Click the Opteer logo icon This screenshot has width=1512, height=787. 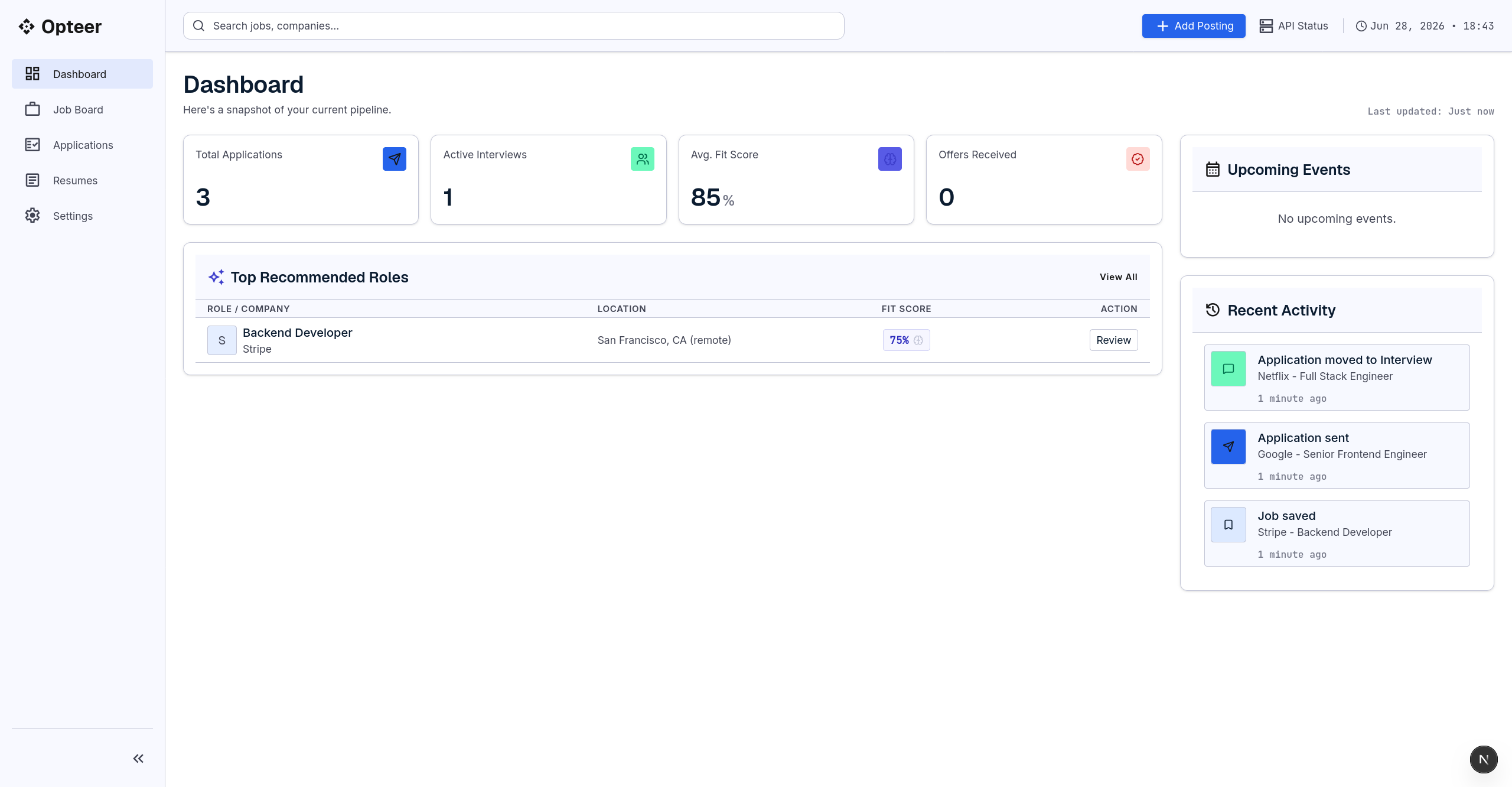click(27, 27)
